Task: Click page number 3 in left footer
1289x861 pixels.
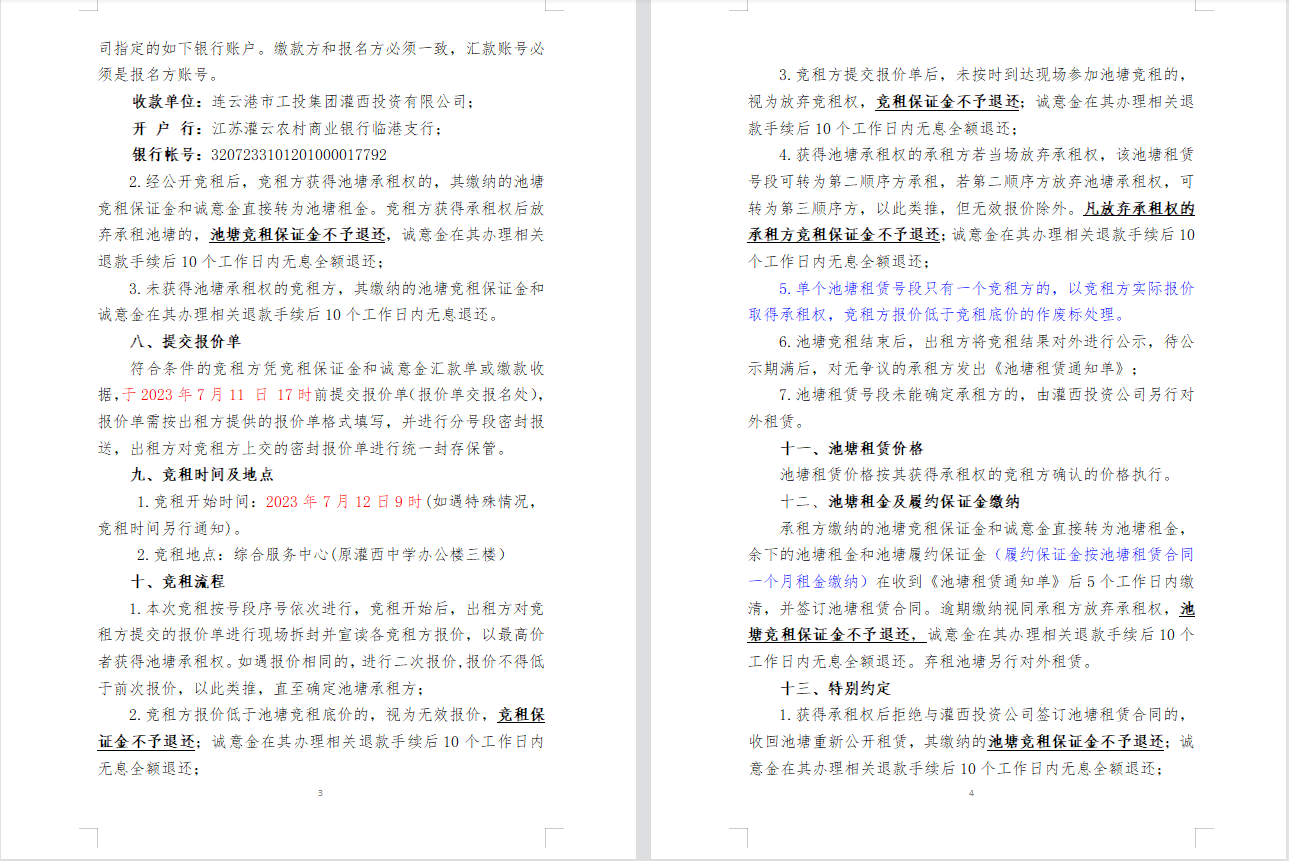Action: tap(320, 793)
